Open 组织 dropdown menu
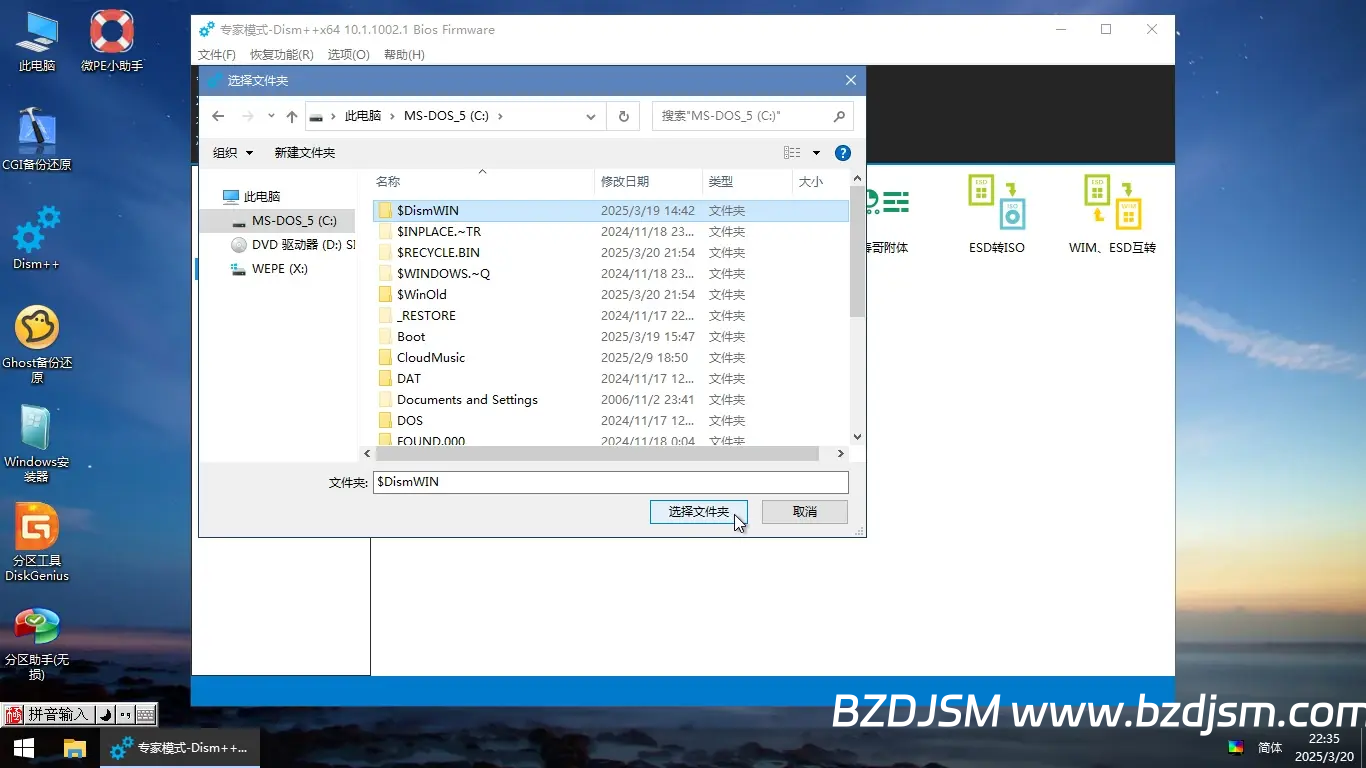The height and width of the screenshot is (768, 1366). [x=233, y=153]
